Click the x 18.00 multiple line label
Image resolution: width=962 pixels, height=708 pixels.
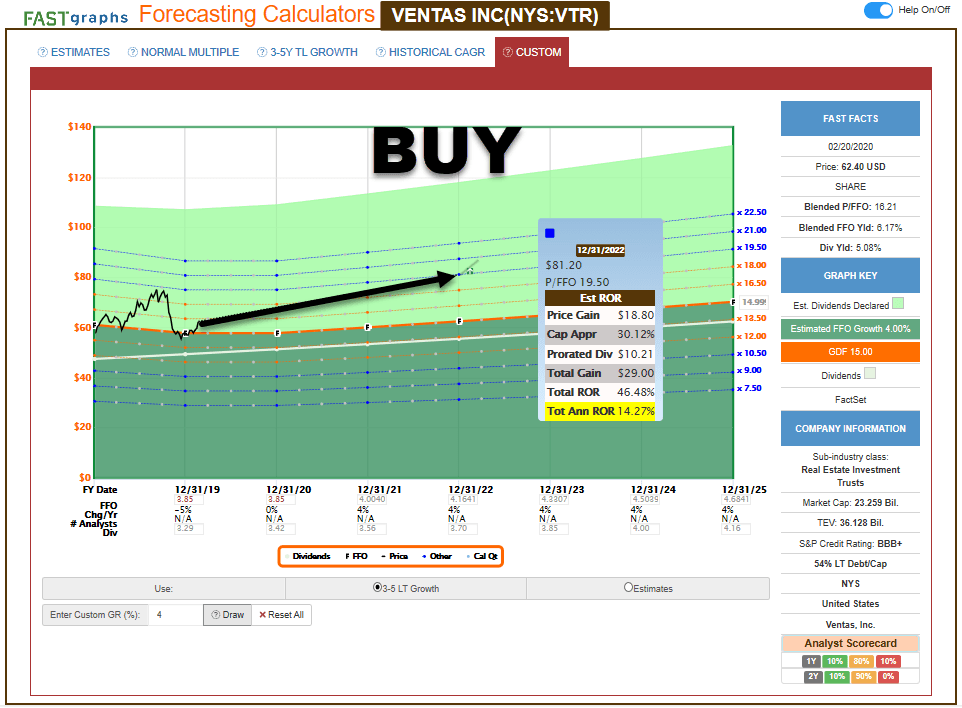click(x=752, y=265)
